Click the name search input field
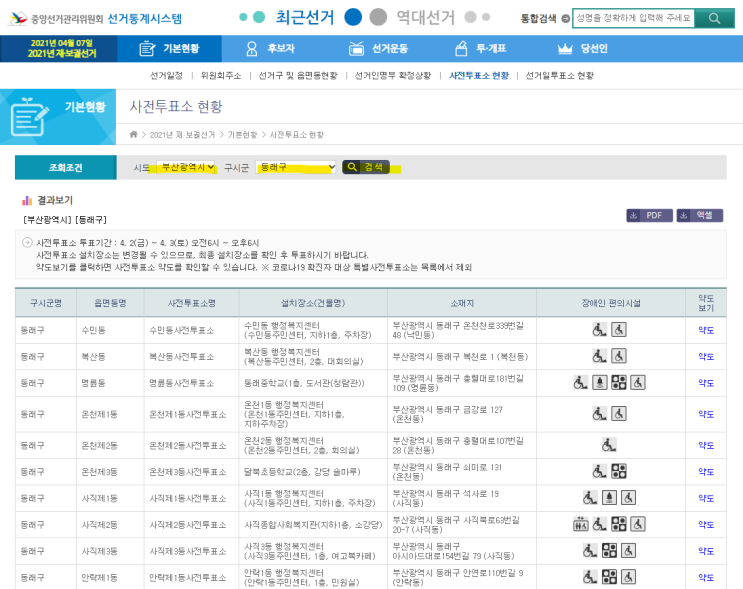743x589 pixels. pos(634,18)
